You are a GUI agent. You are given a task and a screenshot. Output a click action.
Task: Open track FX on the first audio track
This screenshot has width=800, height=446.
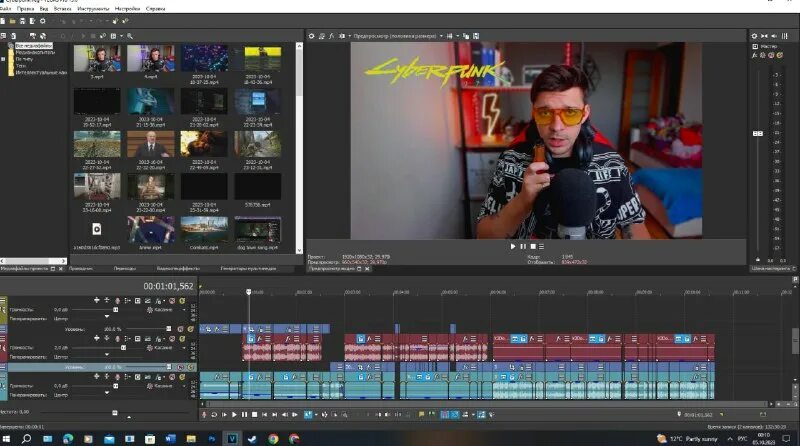point(158,301)
